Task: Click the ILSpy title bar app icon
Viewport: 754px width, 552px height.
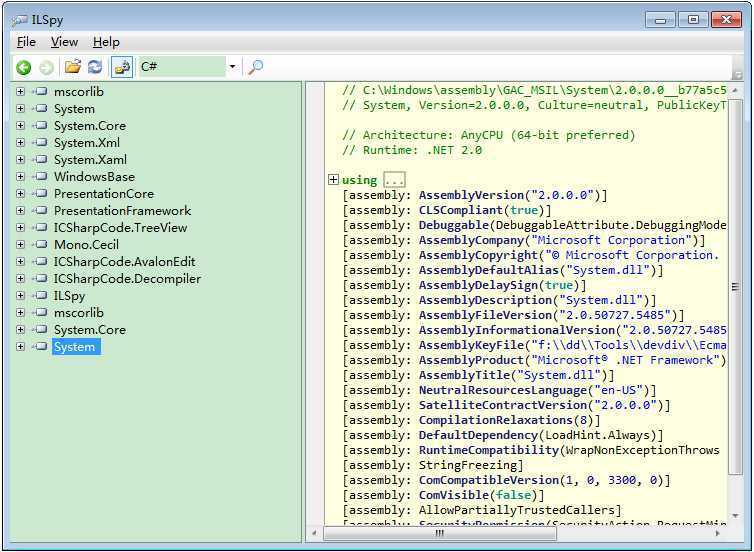Action: 20,20
